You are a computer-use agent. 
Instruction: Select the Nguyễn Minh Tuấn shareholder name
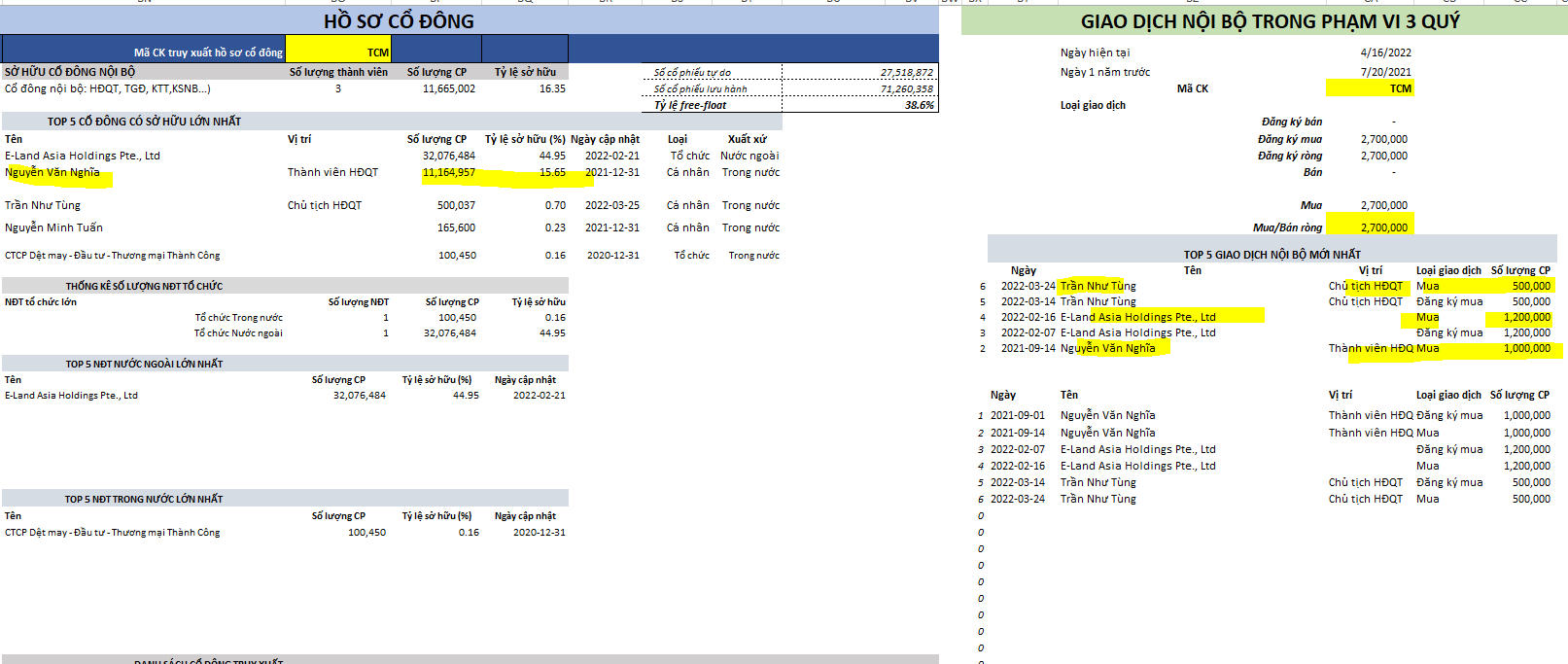tap(53, 227)
